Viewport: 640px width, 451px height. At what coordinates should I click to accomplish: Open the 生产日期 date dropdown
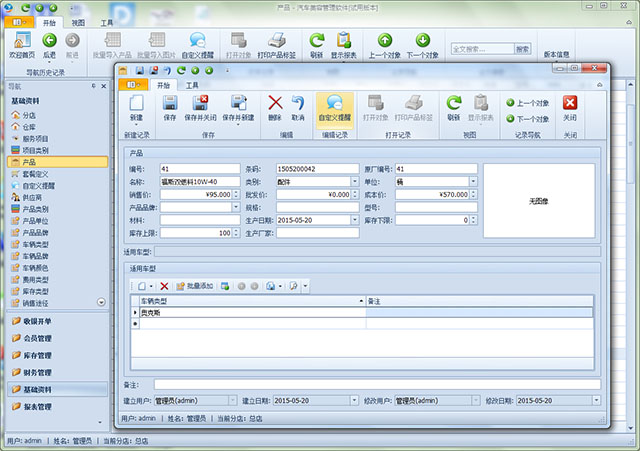(x=355, y=220)
